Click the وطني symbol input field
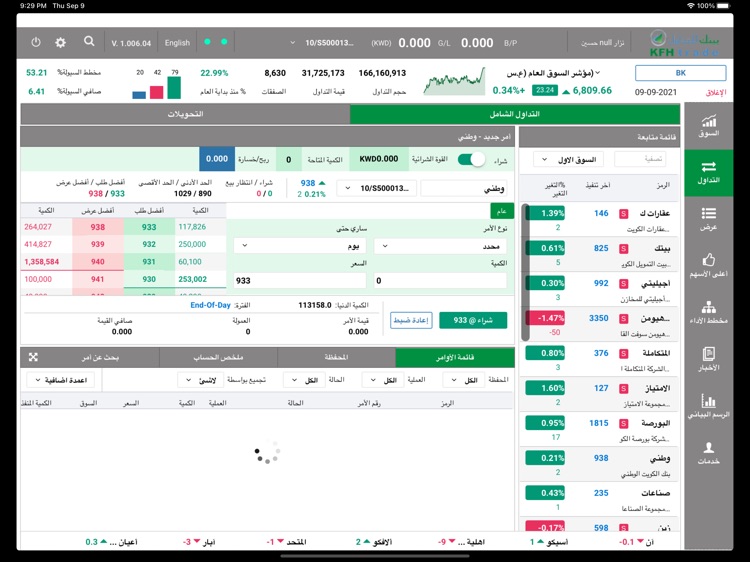Screen dimensions: 750x562 (463, 188)
